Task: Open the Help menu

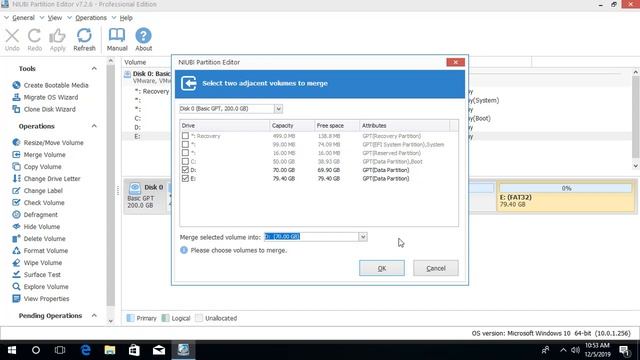Action: pos(126,18)
